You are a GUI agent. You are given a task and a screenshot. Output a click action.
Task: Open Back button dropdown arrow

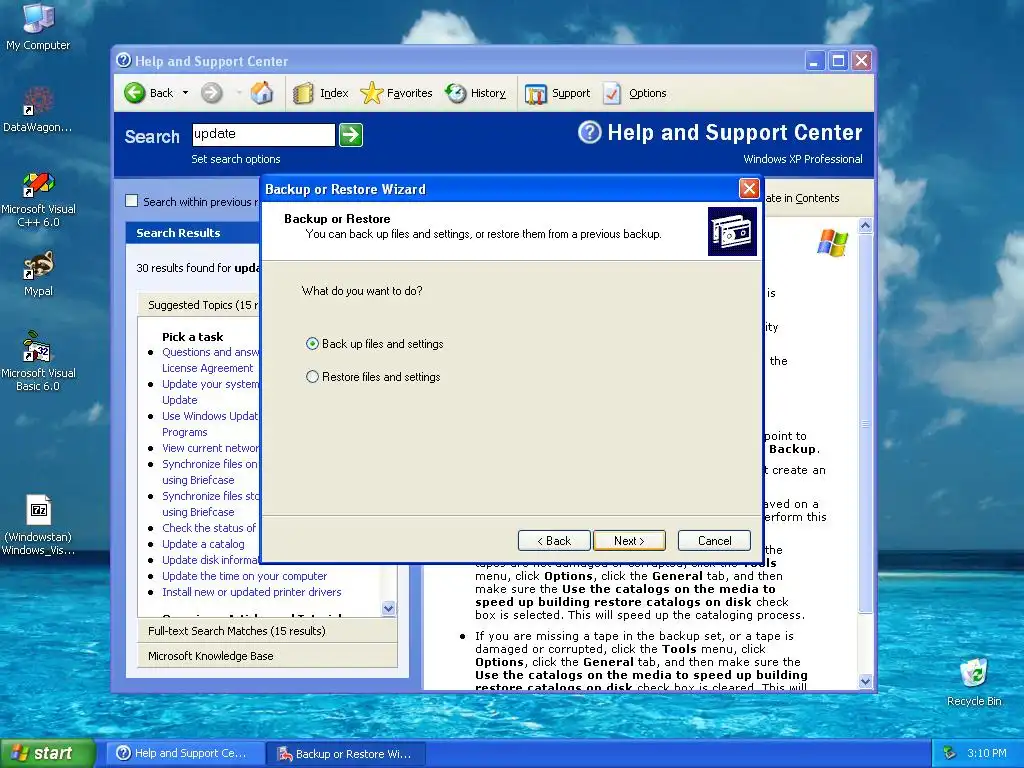point(185,93)
